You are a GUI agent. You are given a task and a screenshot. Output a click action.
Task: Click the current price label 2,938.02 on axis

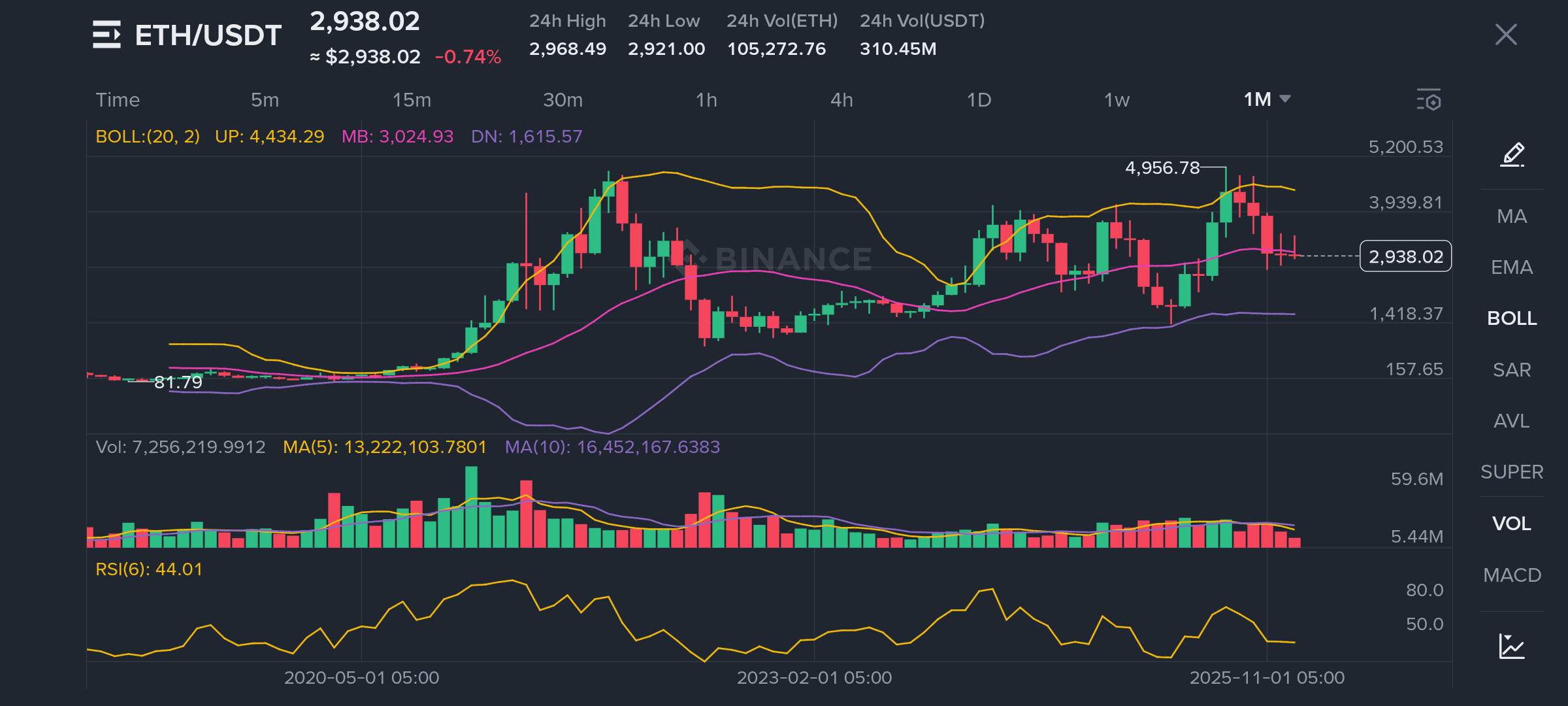[x=1405, y=256]
